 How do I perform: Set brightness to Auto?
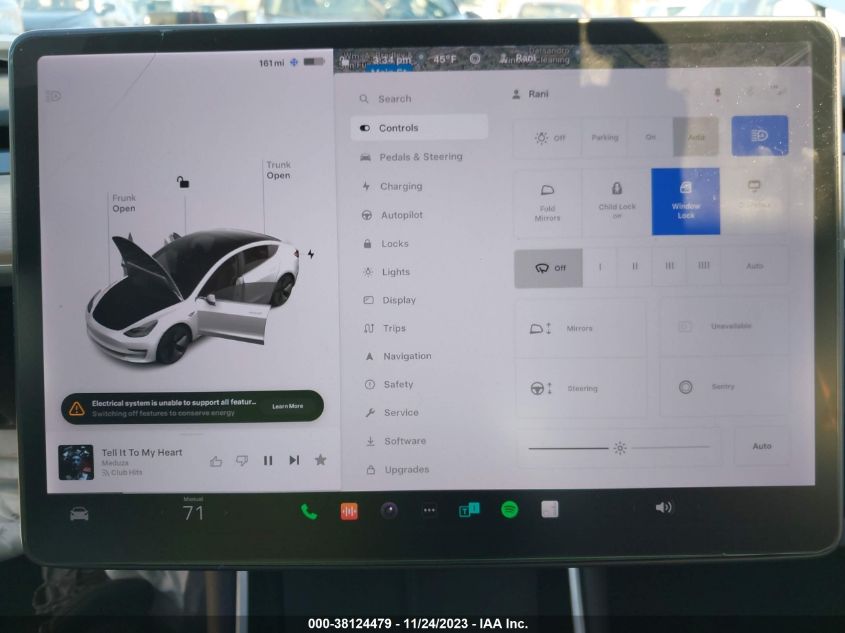coord(761,446)
